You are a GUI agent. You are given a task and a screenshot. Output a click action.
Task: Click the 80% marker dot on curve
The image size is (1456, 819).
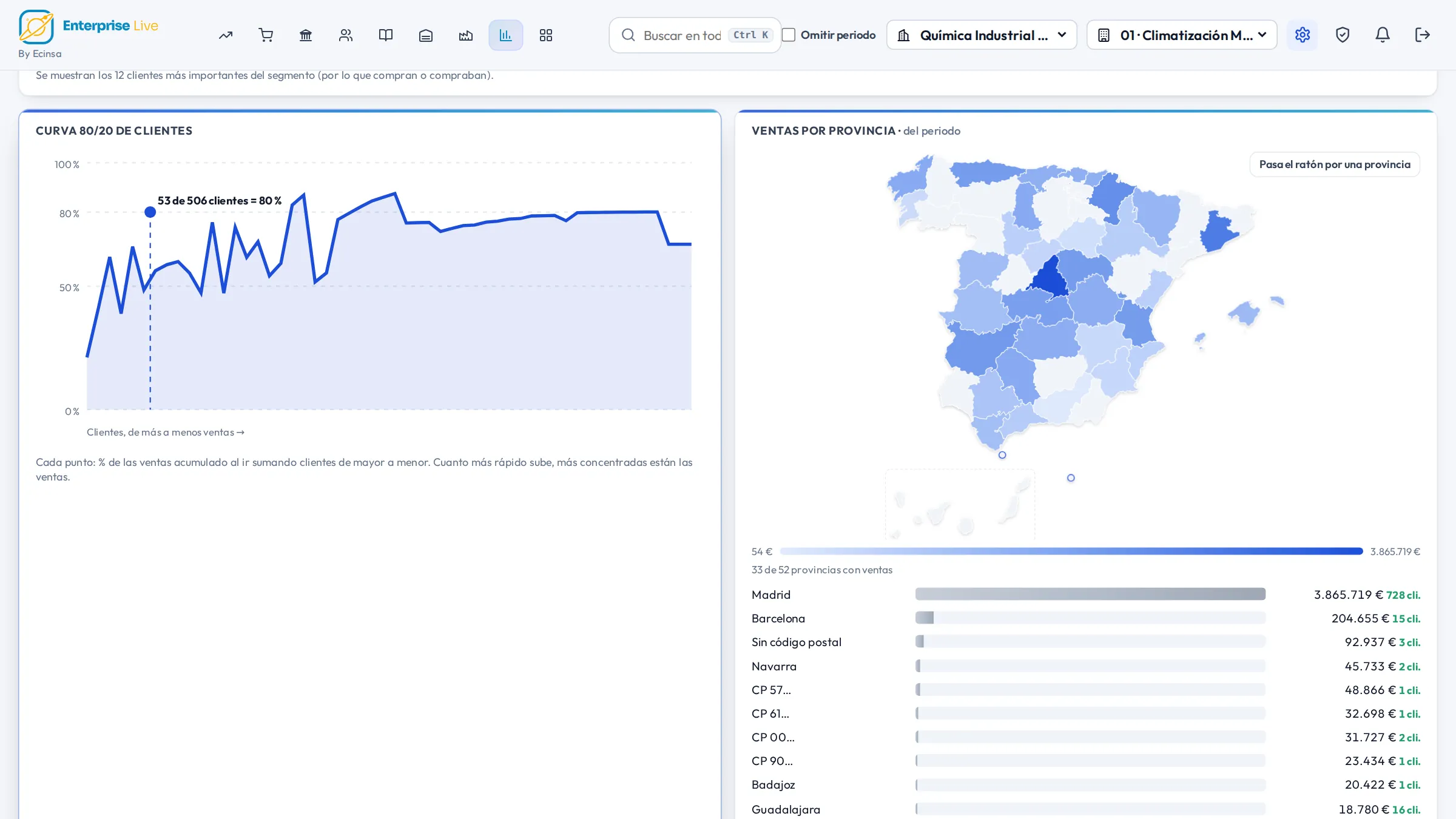[150, 212]
